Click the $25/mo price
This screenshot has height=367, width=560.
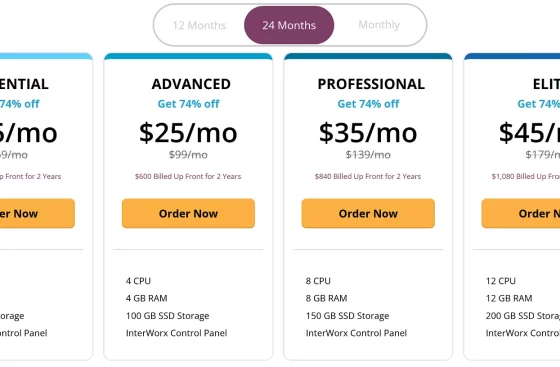tap(188, 133)
